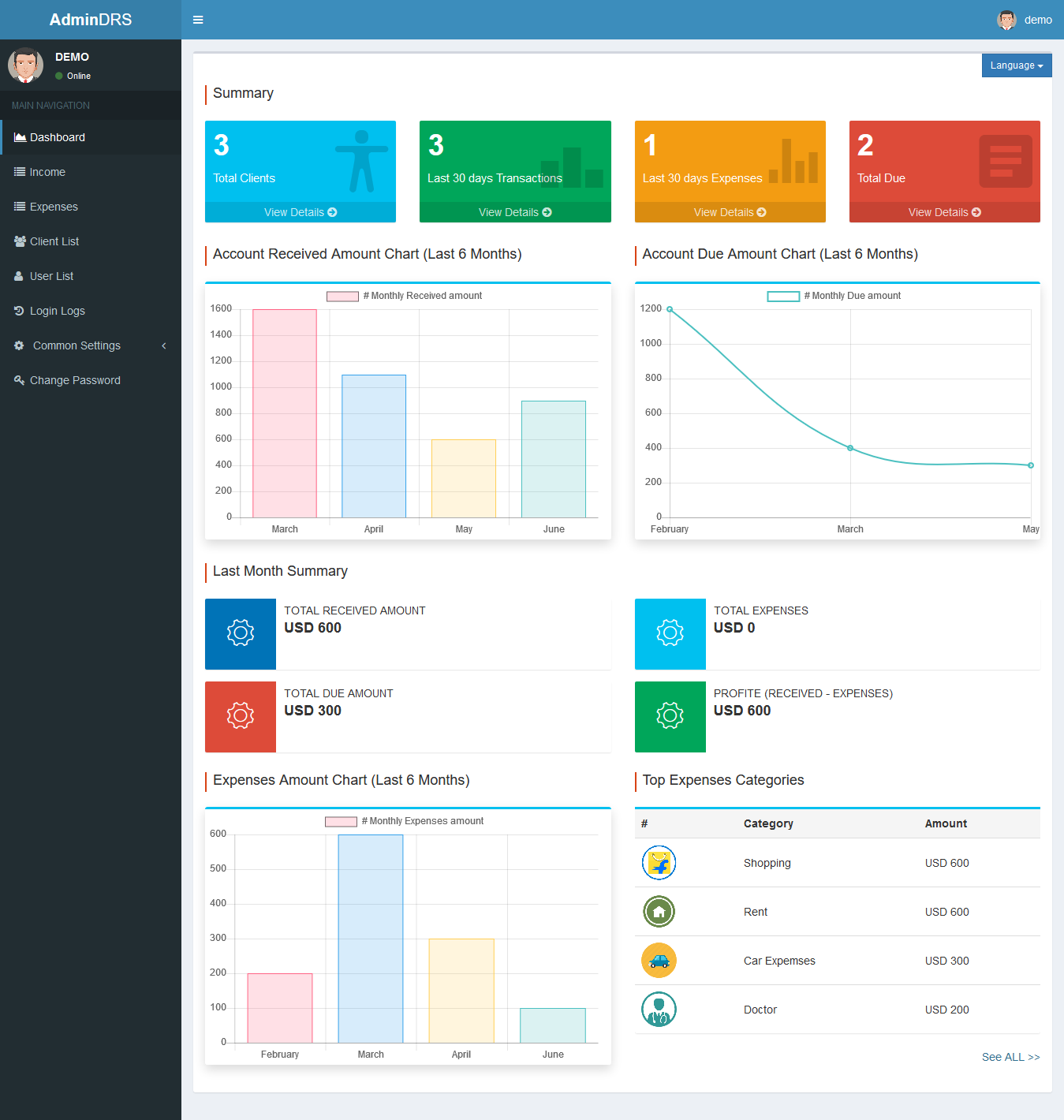Toggle sidebar with the hamburger icon
Image resolution: width=1064 pixels, height=1120 pixels.
pyautogui.click(x=198, y=20)
